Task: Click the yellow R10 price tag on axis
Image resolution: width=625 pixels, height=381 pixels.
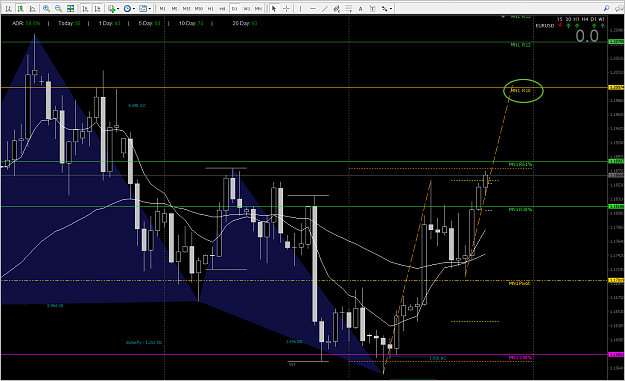Action: (616, 87)
